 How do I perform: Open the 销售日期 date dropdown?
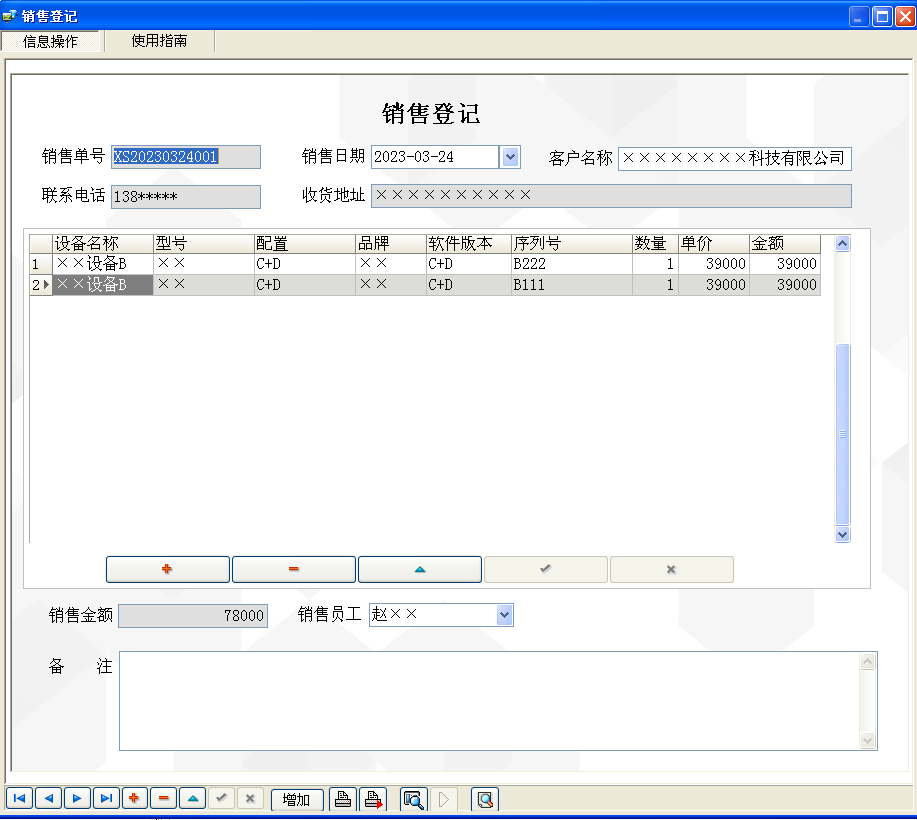510,157
